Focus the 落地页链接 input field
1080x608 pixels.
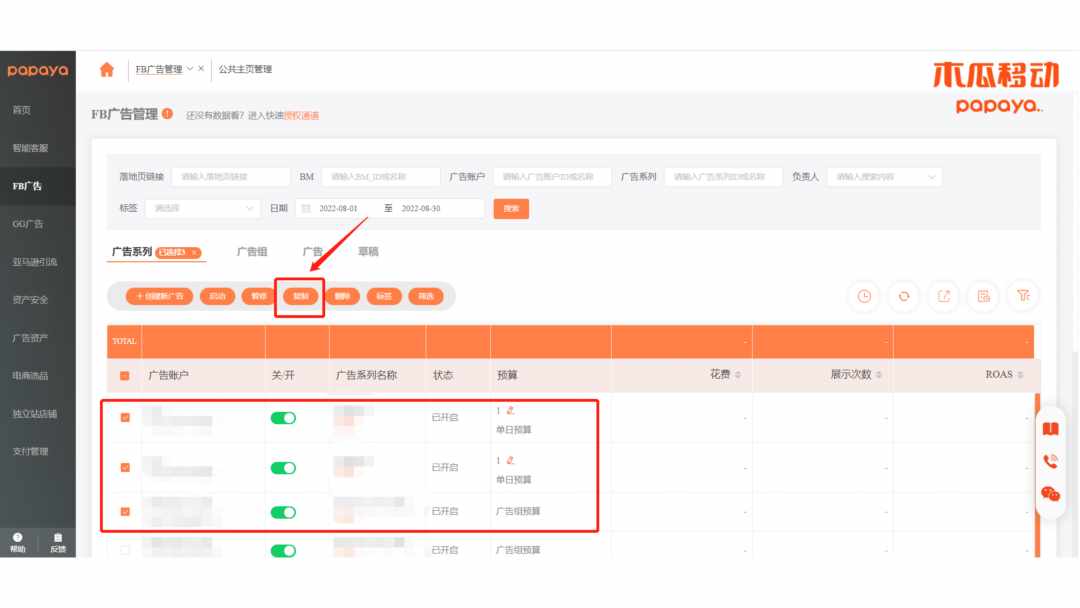[231, 177]
